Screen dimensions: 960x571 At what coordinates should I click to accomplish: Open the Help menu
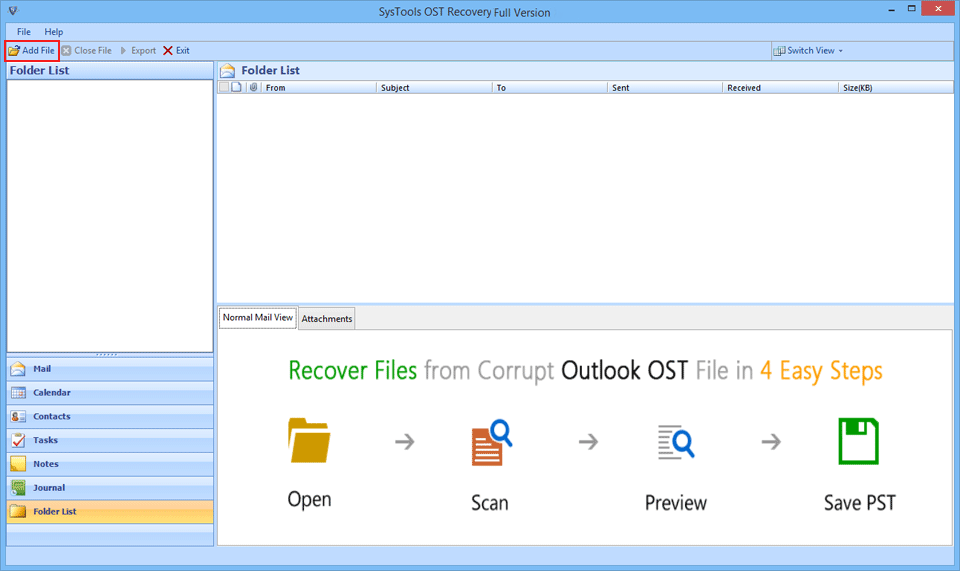coord(53,32)
